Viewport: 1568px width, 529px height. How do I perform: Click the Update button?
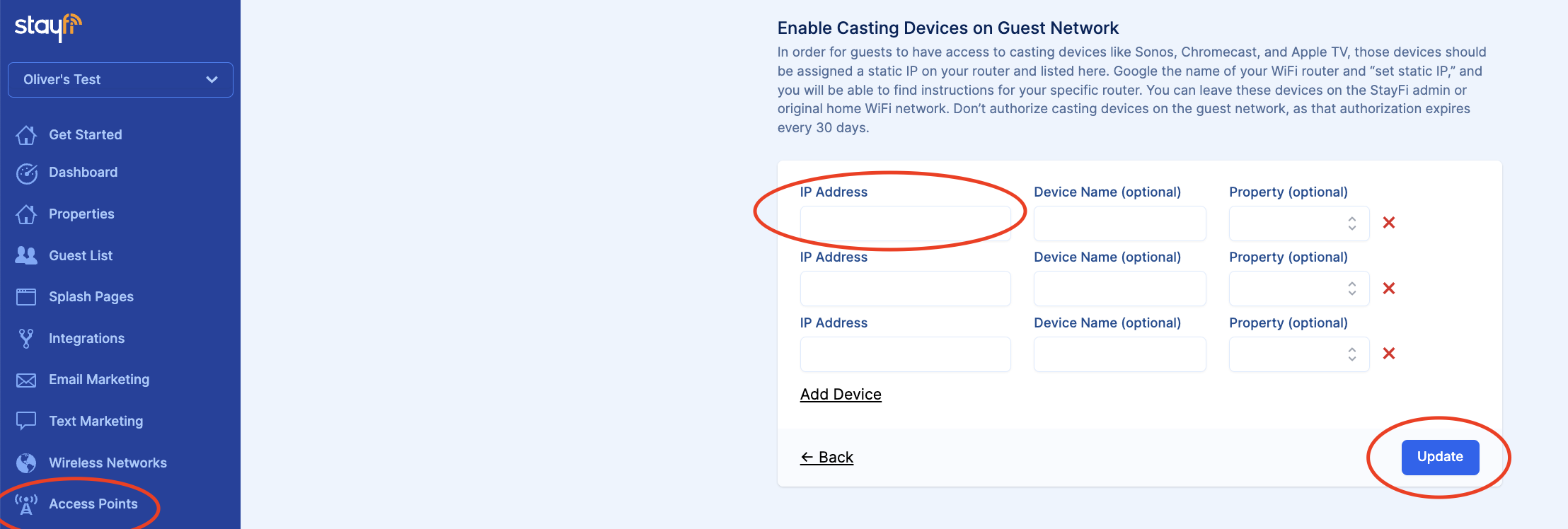[x=1440, y=458]
